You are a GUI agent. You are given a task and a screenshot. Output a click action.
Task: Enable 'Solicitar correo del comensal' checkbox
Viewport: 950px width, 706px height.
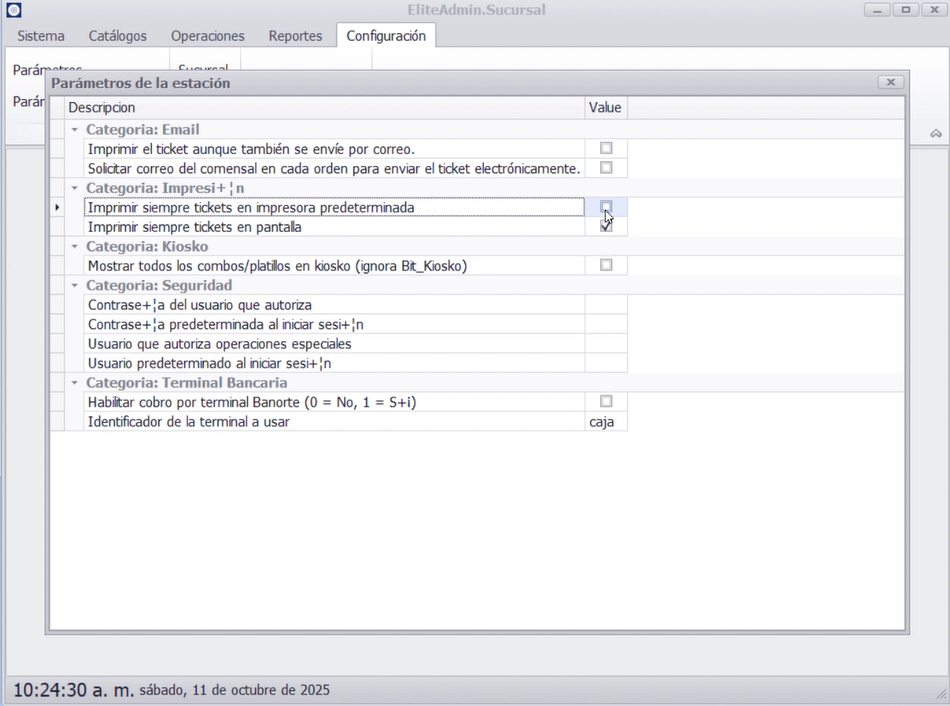606,167
